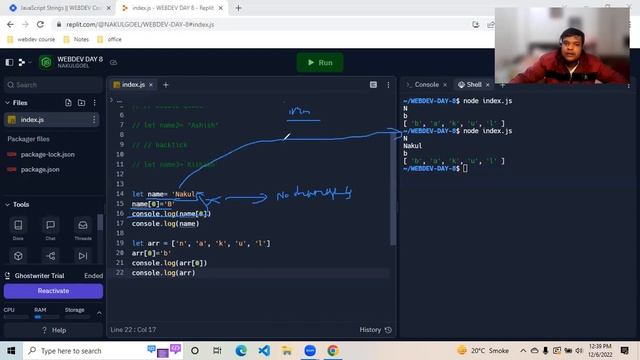Toggle editor pane layout icon
640x360 pixels.
pos(373,84)
